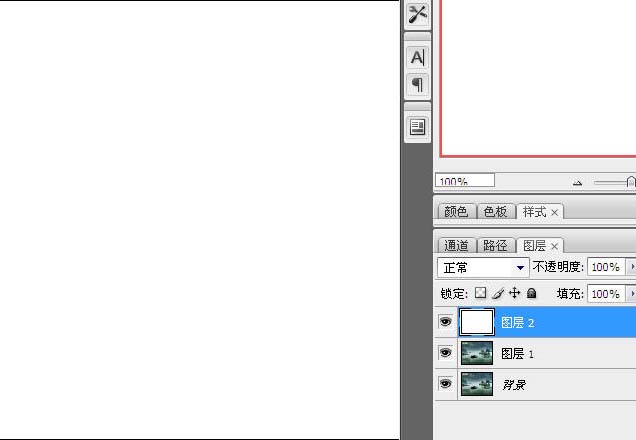Toggle lock all padlock icon
The image size is (636, 440).
pos(531,293)
